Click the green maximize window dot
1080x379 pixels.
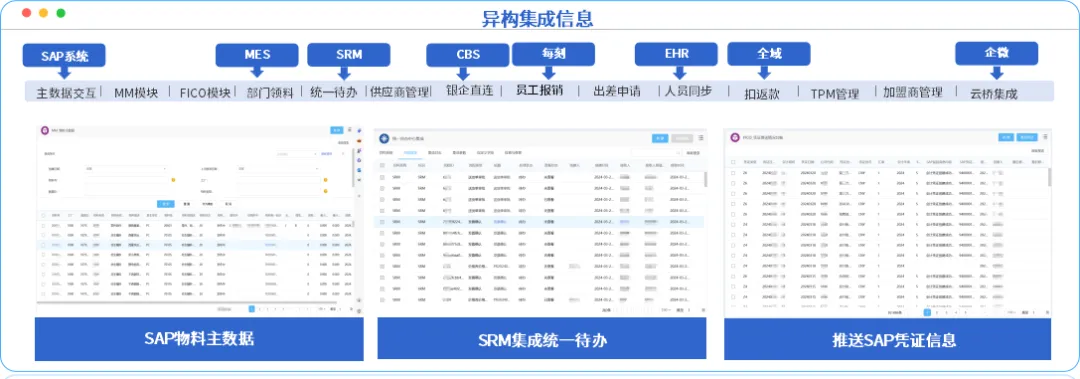click(x=61, y=13)
